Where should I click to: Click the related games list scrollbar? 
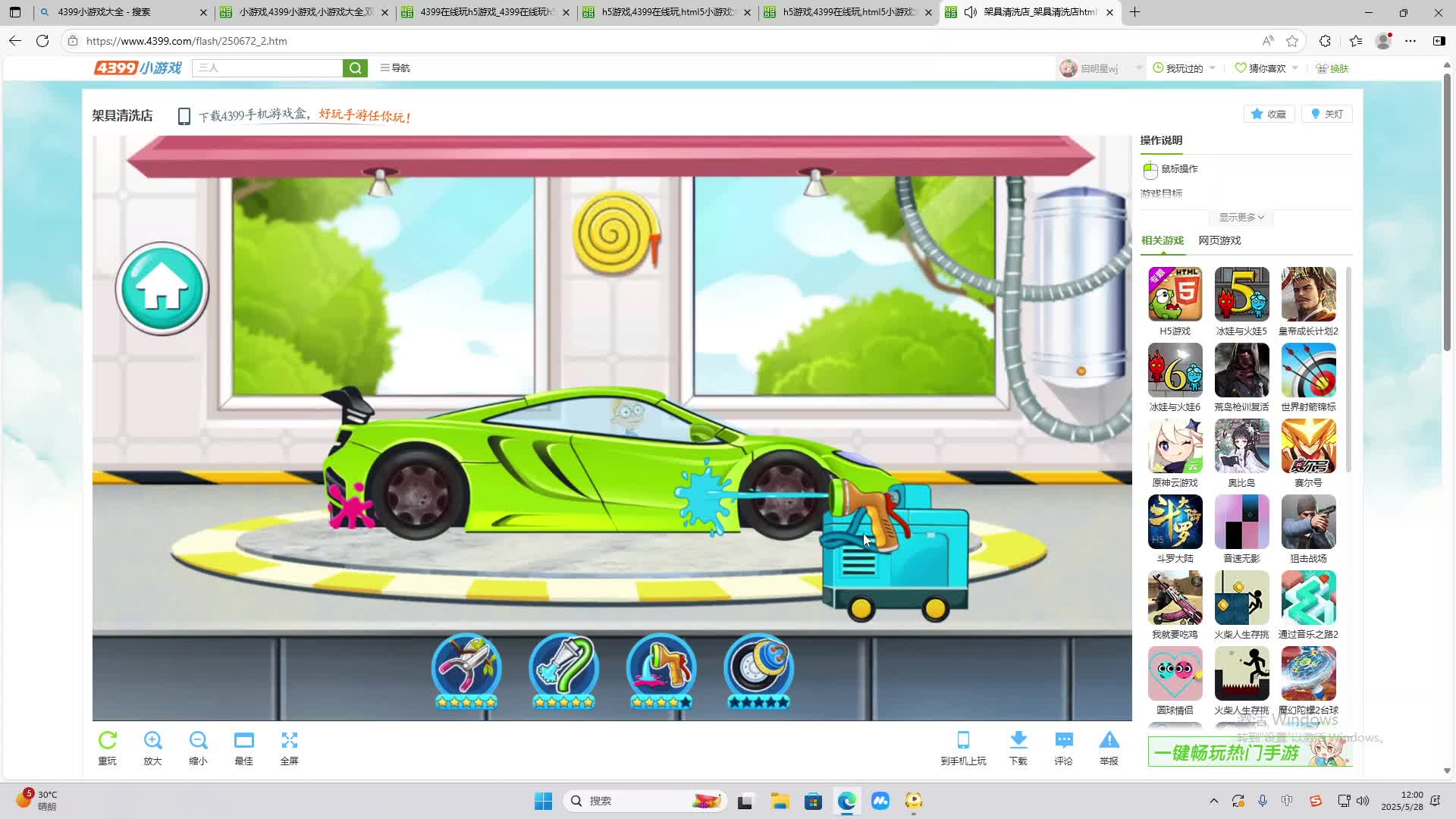pos(1348,369)
